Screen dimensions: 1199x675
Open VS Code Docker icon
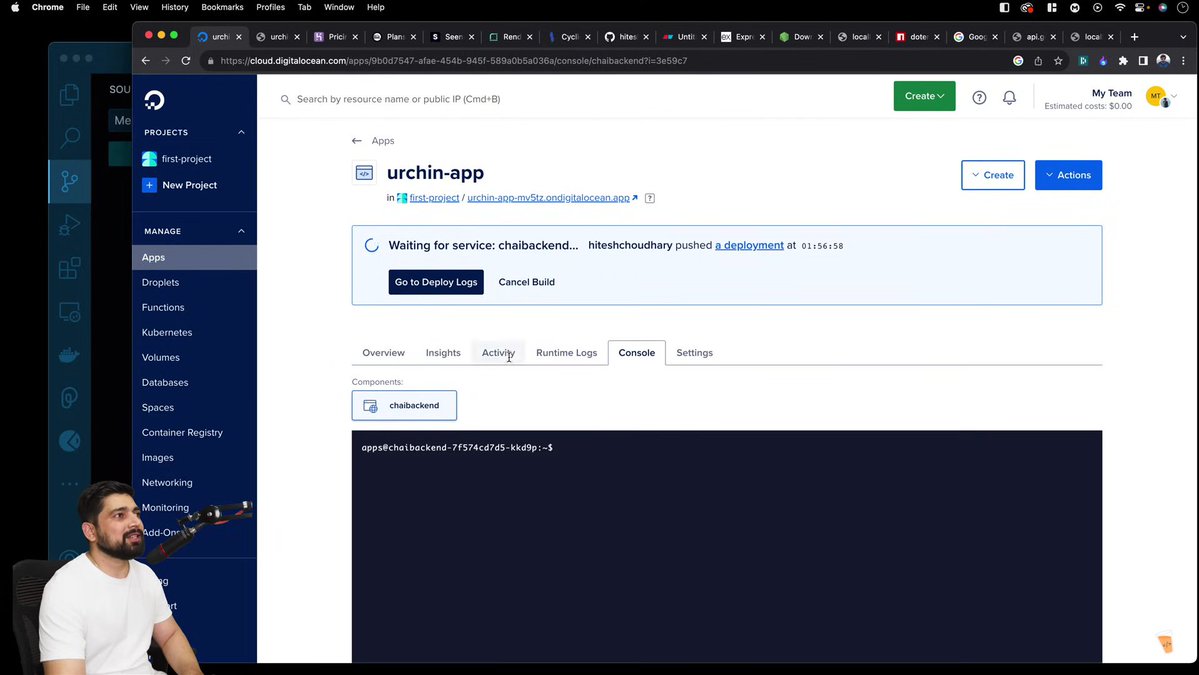click(70, 355)
